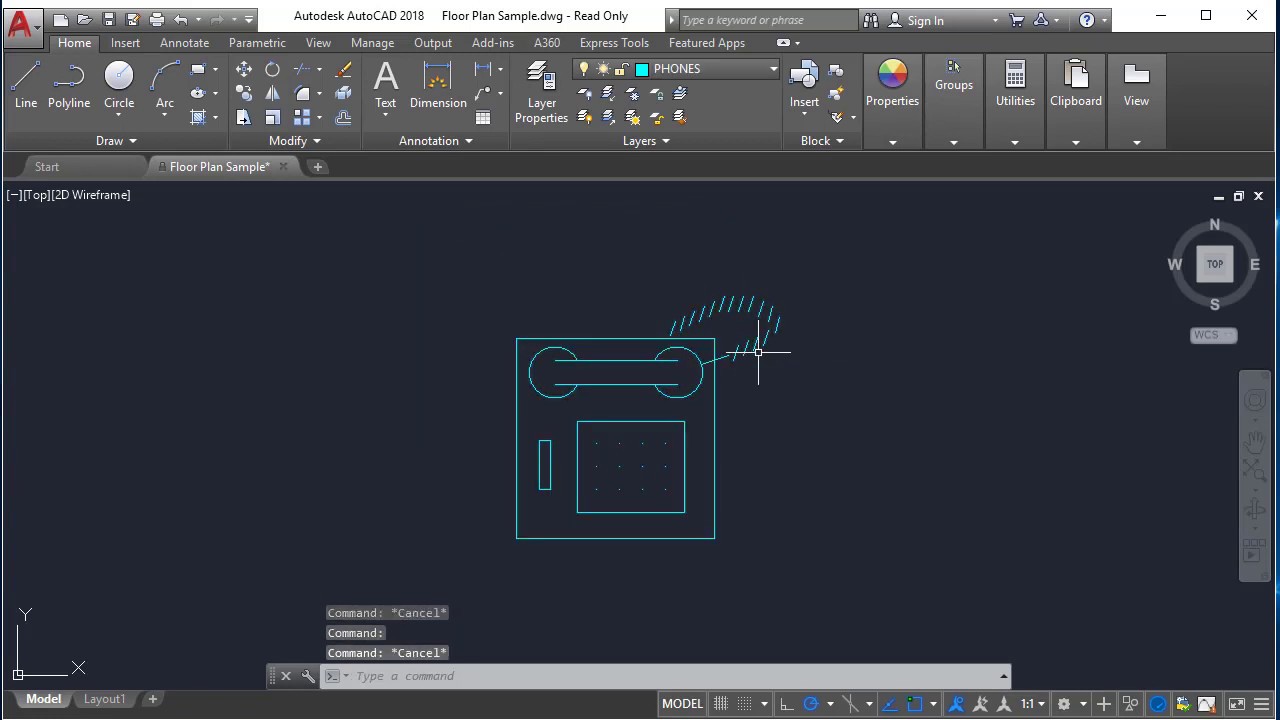Pick the Arc tool

click(165, 85)
